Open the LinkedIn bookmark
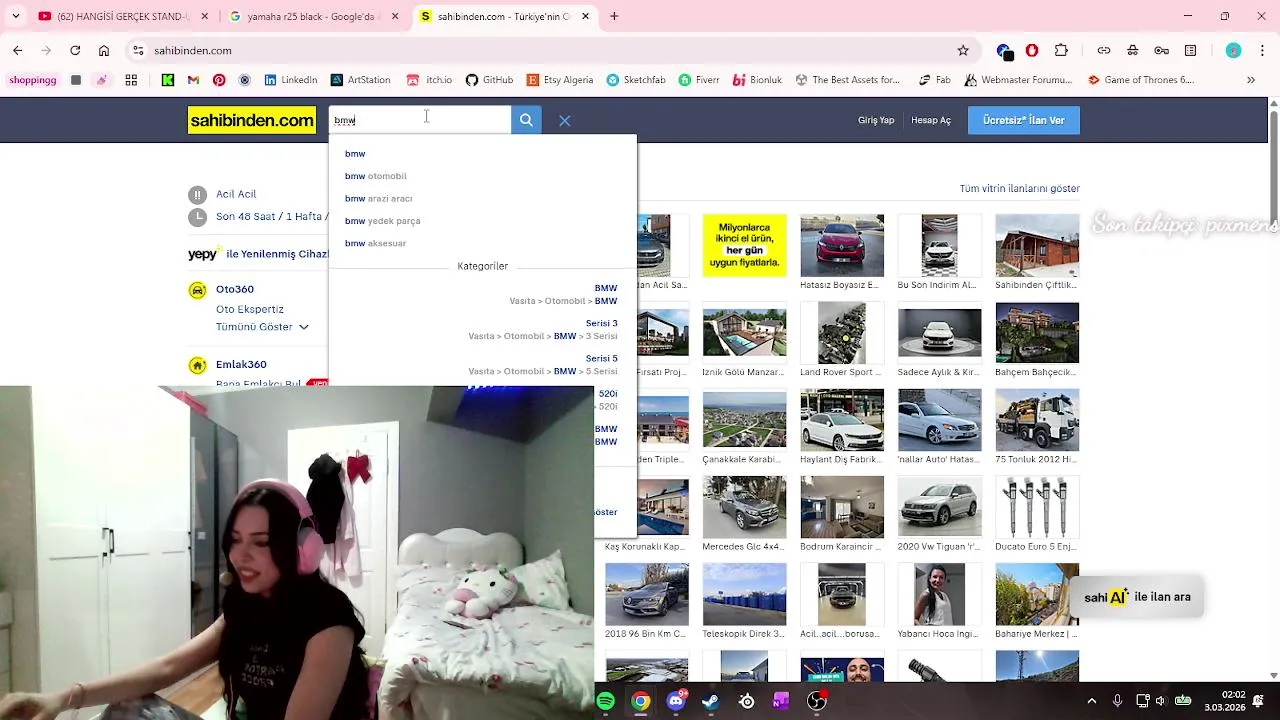1280x720 pixels. coord(291,80)
